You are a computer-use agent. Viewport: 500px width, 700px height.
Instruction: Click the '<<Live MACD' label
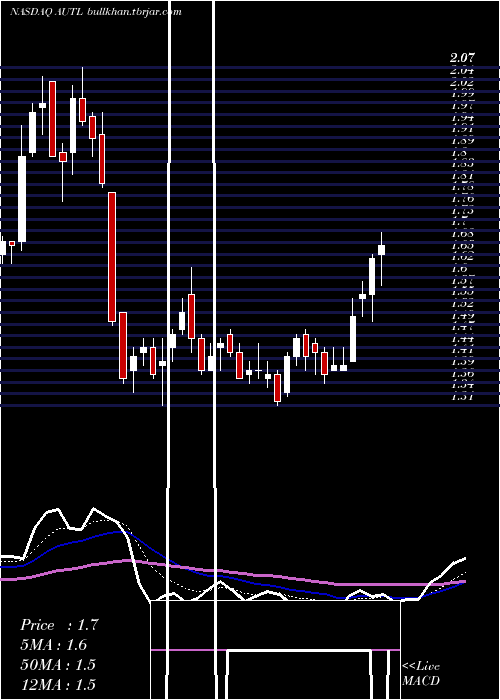click(x=421, y=673)
